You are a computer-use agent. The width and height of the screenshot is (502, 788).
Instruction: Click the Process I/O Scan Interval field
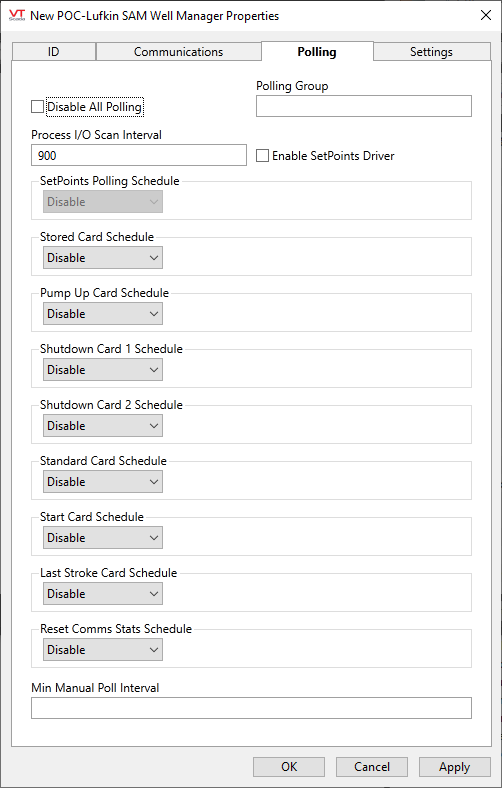point(139,155)
